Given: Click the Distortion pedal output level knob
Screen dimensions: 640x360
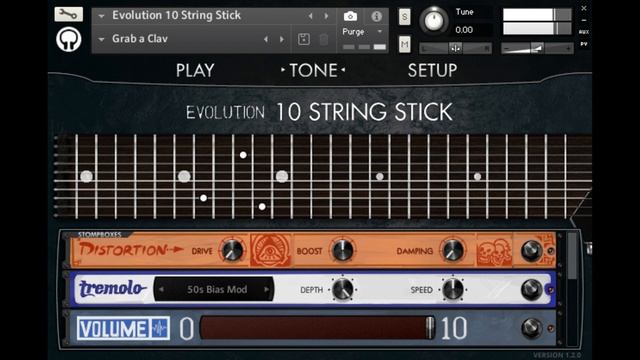Looking at the screenshot, I should tap(531, 251).
